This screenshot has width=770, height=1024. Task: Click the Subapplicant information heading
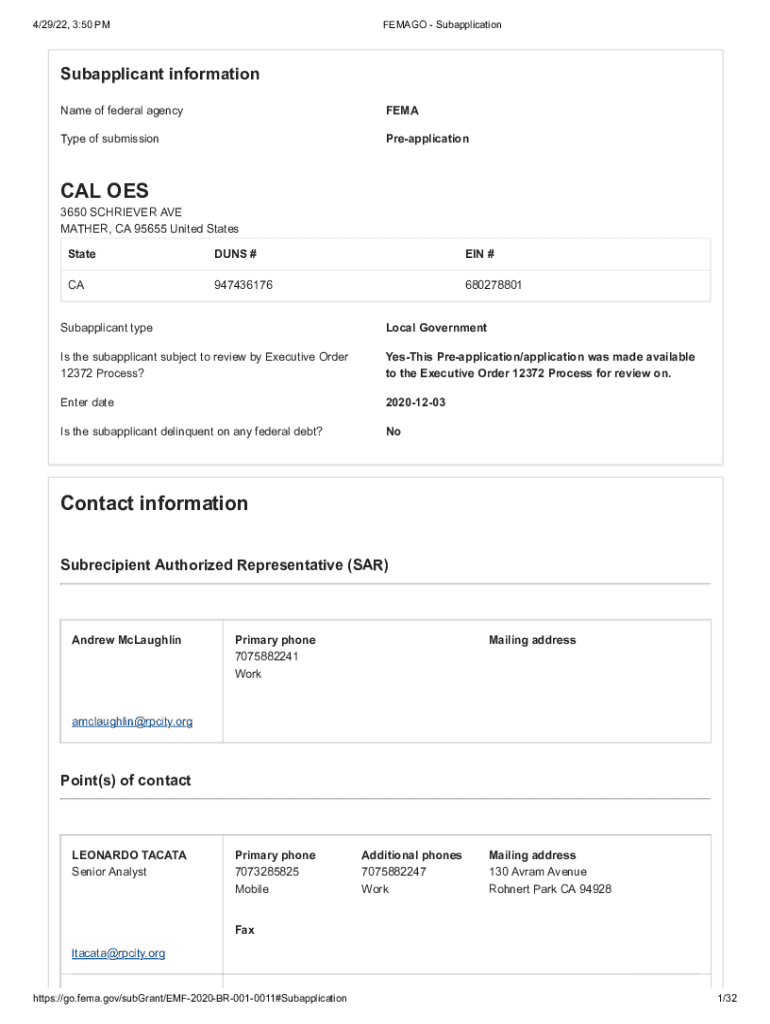[160, 74]
